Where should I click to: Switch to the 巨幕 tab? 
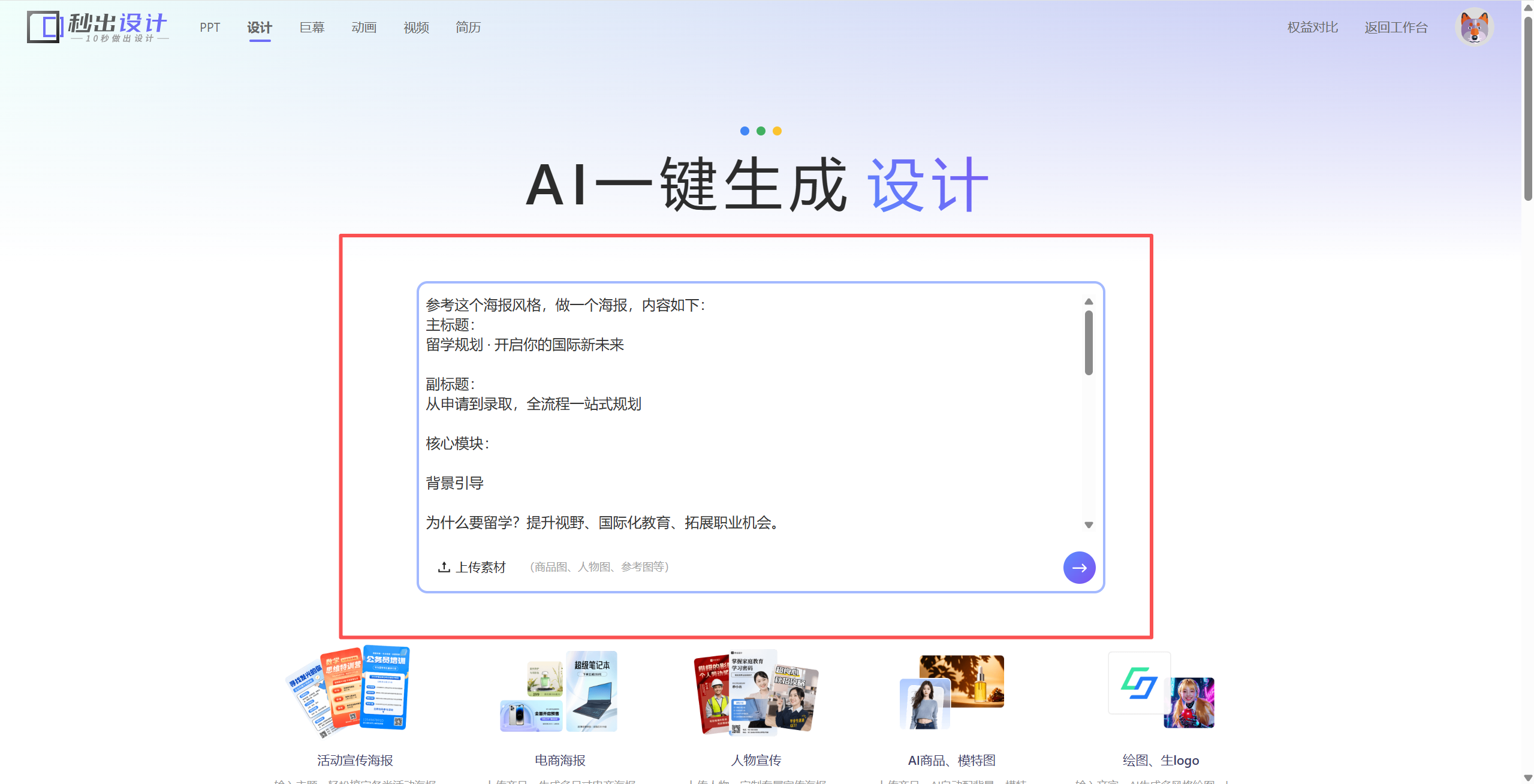(x=312, y=28)
